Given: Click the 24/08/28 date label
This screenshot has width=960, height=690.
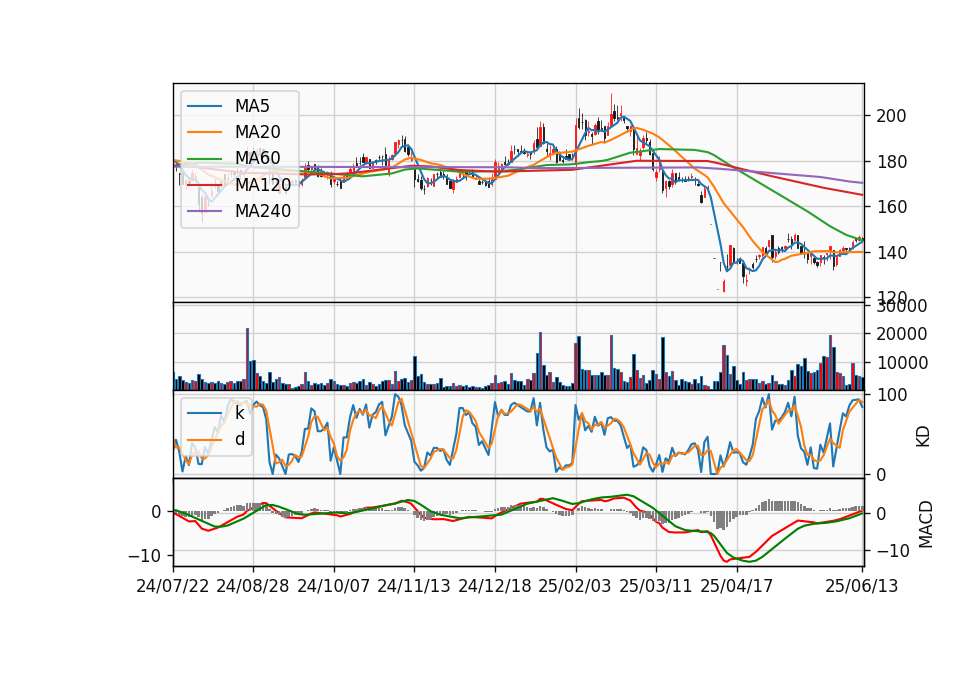Looking at the screenshot, I should pos(253,586).
